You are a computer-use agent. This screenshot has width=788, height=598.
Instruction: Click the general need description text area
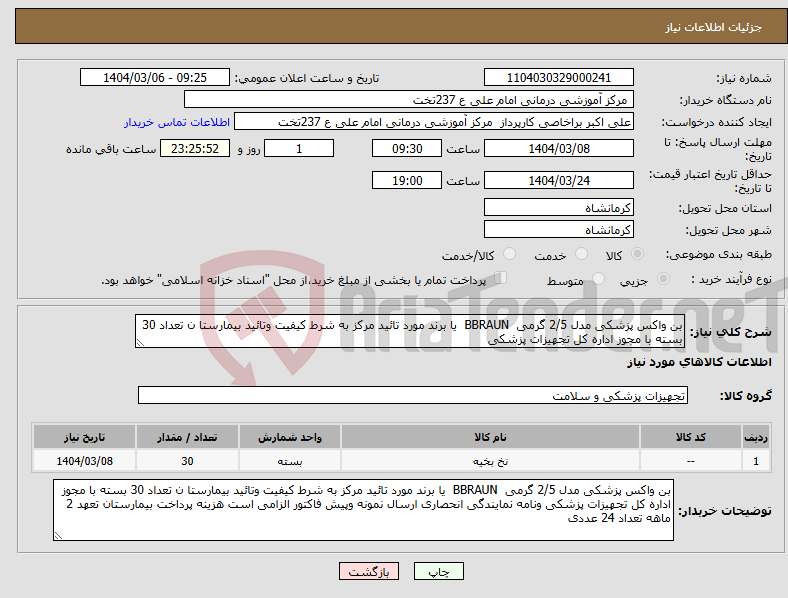[x=410, y=331]
